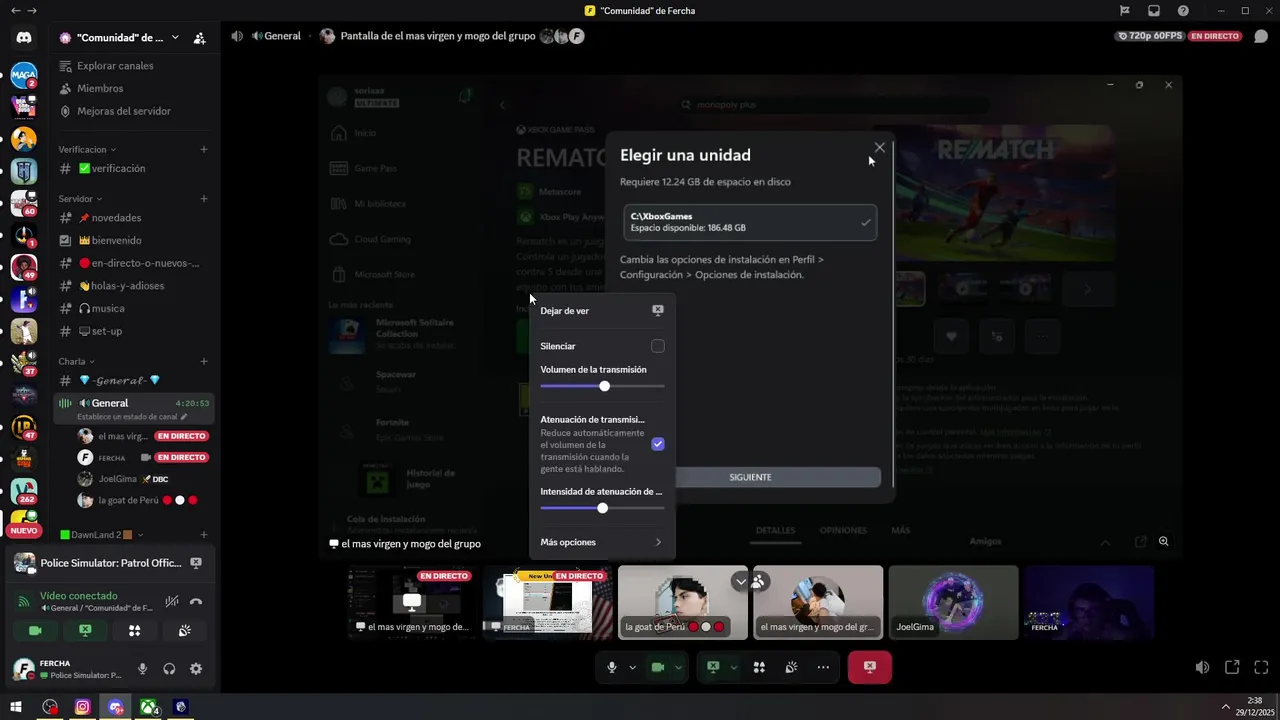Open JoelGima video tile
The height and width of the screenshot is (720, 1280).
coord(953,603)
